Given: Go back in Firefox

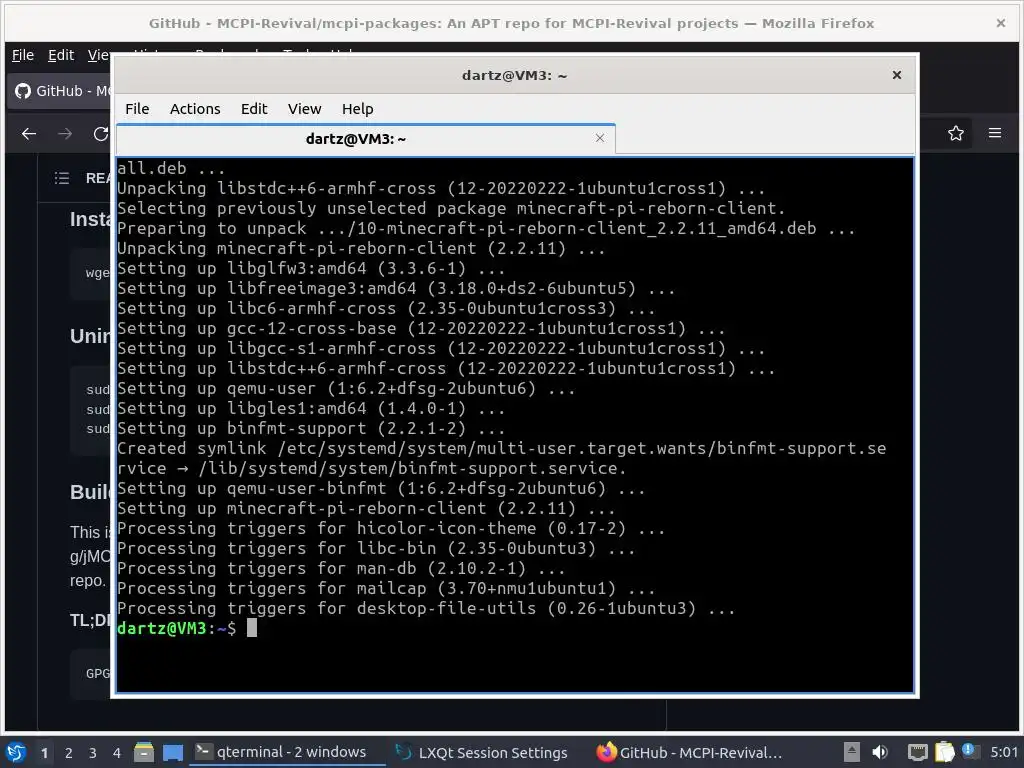Looking at the screenshot, I should [x=29, y=134].
